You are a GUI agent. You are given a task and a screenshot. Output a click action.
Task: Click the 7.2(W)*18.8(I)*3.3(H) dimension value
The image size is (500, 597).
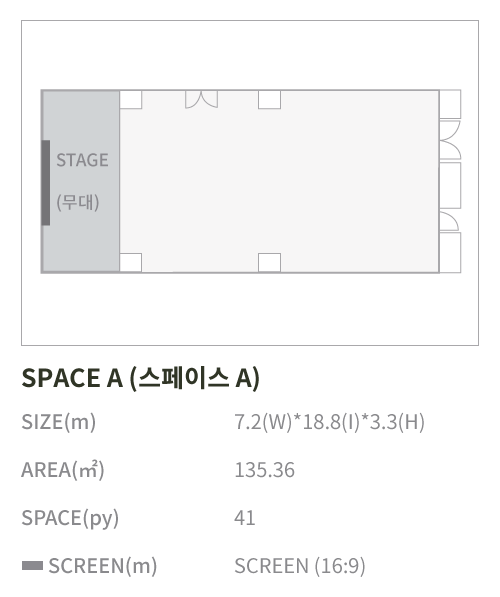point(329,422)
